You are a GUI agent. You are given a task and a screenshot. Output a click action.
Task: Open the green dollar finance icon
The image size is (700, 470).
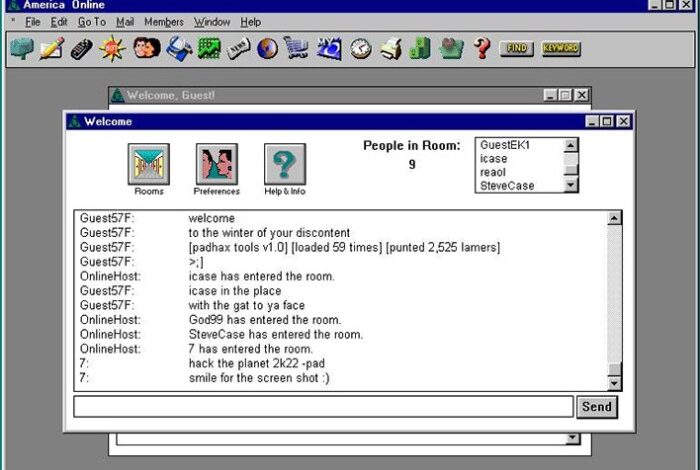[420, 48]
